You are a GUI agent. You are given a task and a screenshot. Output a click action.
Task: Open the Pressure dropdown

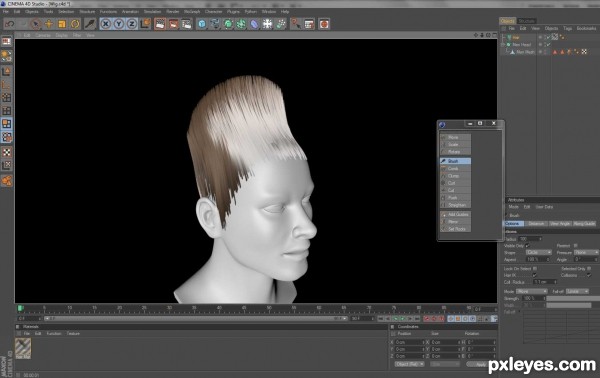click(586, 253)
